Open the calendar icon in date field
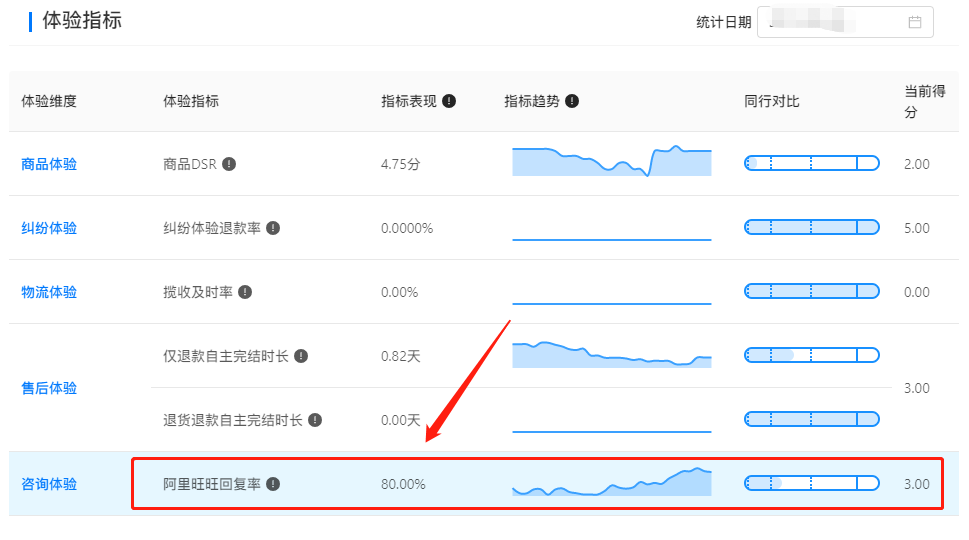 tap(915, 22)
